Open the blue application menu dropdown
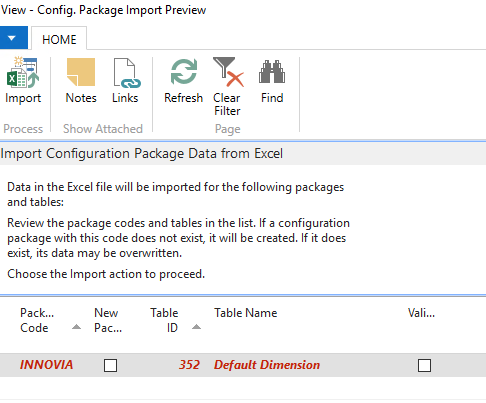 click(14, 38)
